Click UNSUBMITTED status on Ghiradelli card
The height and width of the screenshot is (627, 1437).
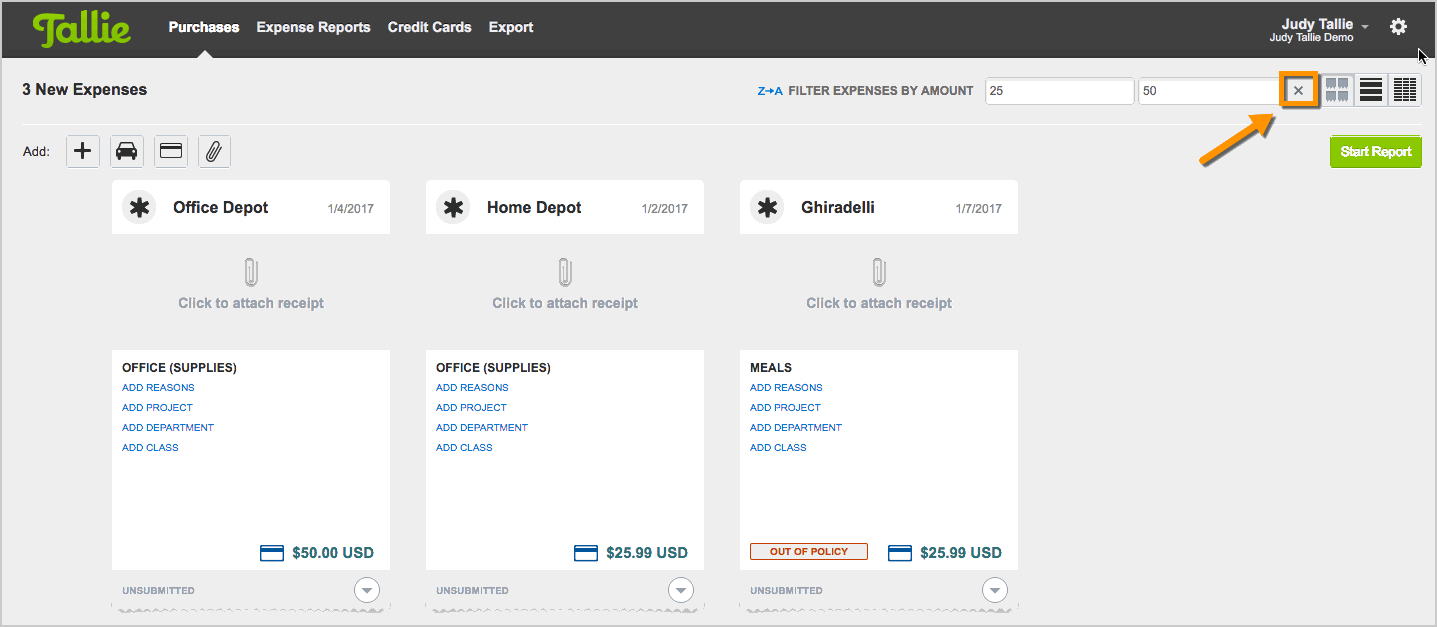point(786,591)
